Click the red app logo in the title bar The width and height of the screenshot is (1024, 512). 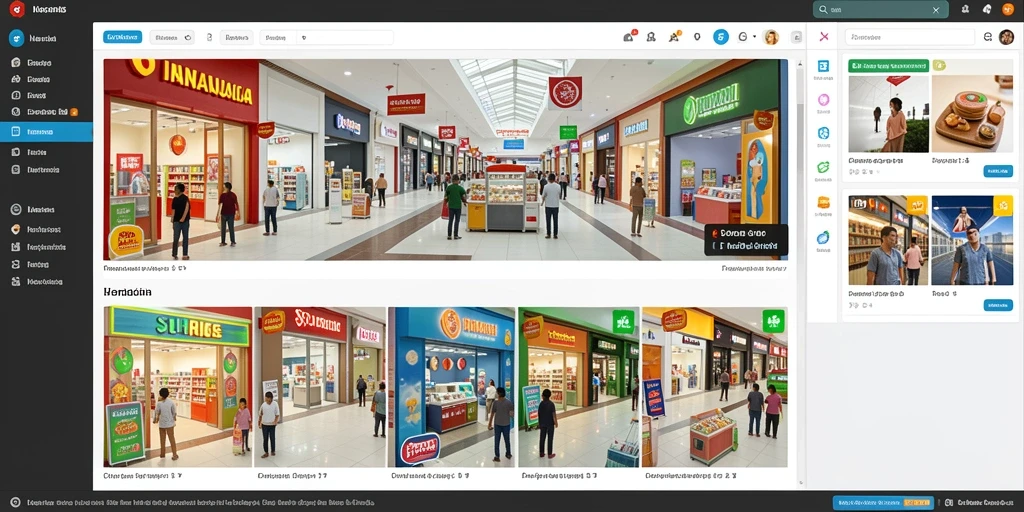point(17,9)
